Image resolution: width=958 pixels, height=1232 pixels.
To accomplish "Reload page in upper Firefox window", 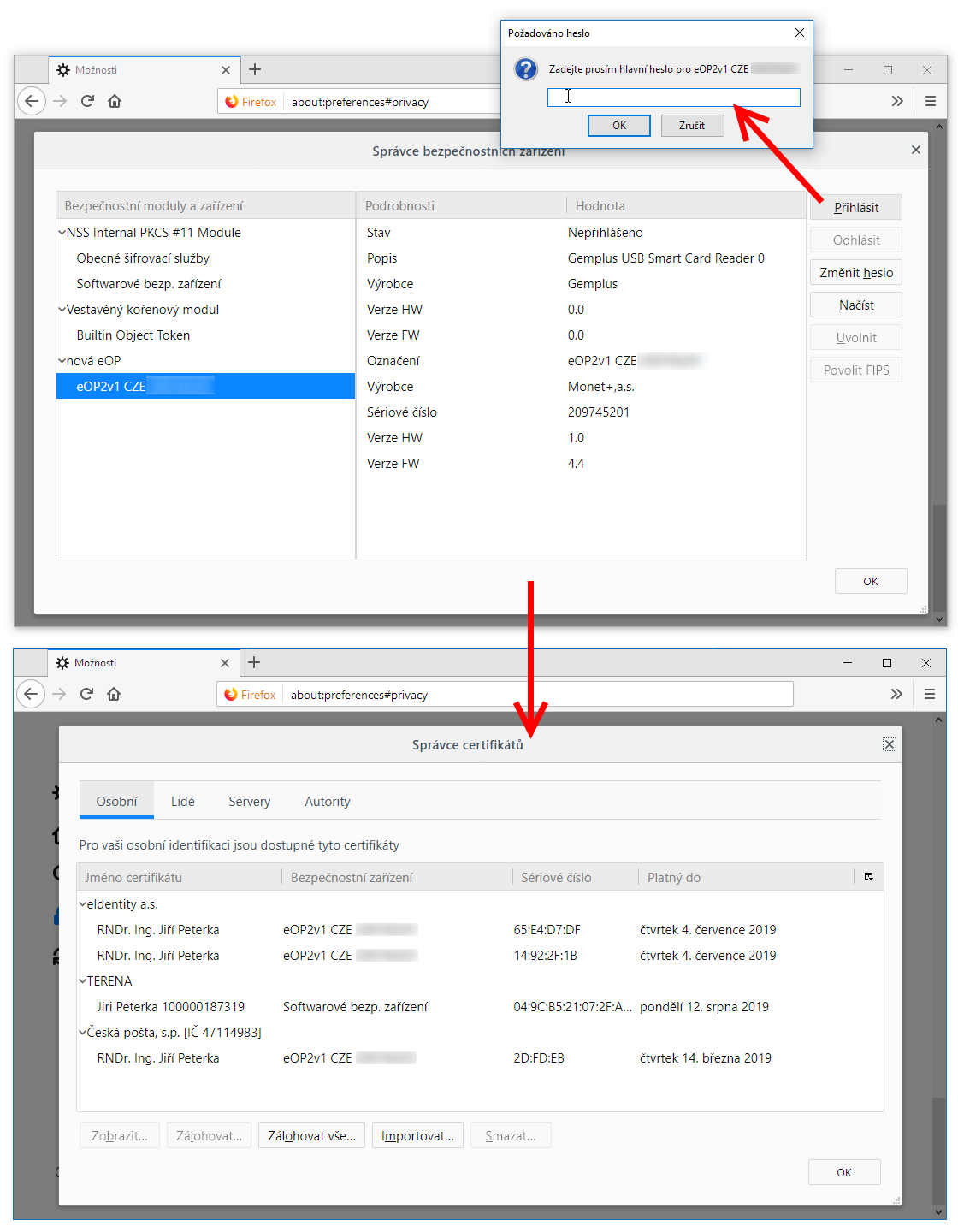I will [x=87, y=101].
